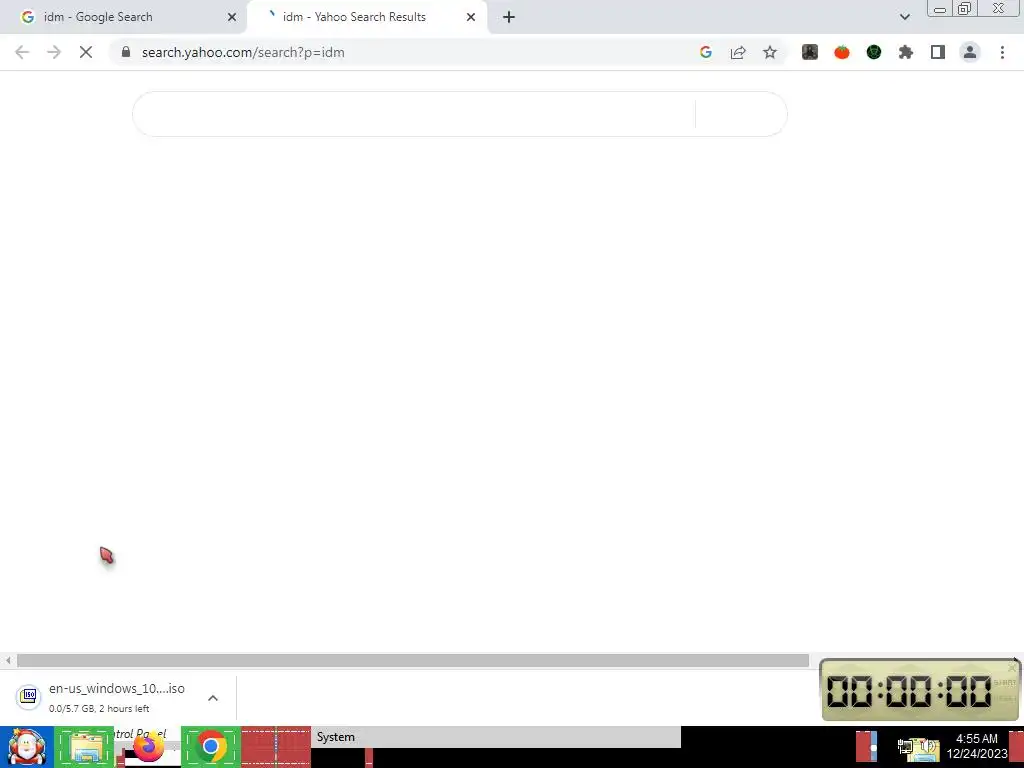View site information via the lock icon
The image size is (1024, 768).
126,52
